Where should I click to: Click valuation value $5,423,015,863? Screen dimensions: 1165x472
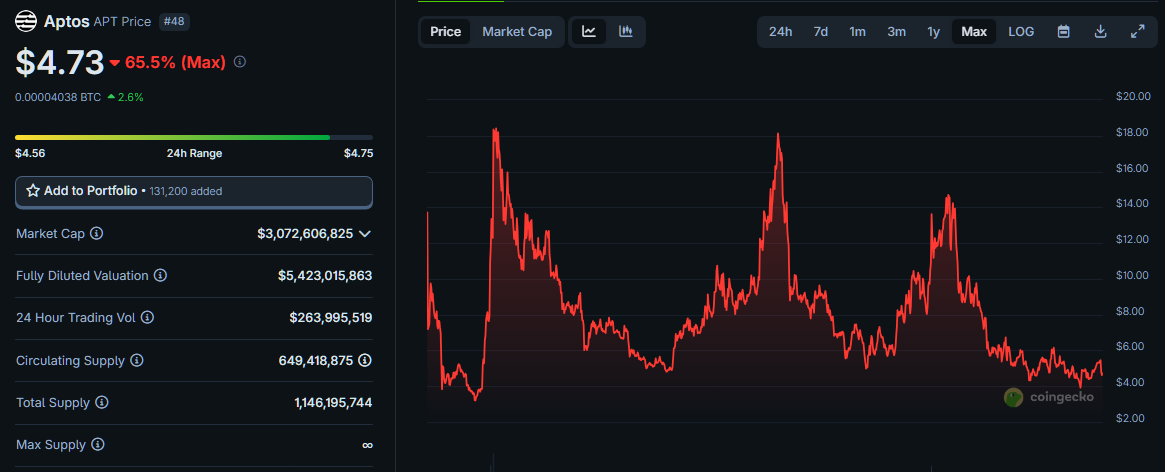(x=325, y=276)
